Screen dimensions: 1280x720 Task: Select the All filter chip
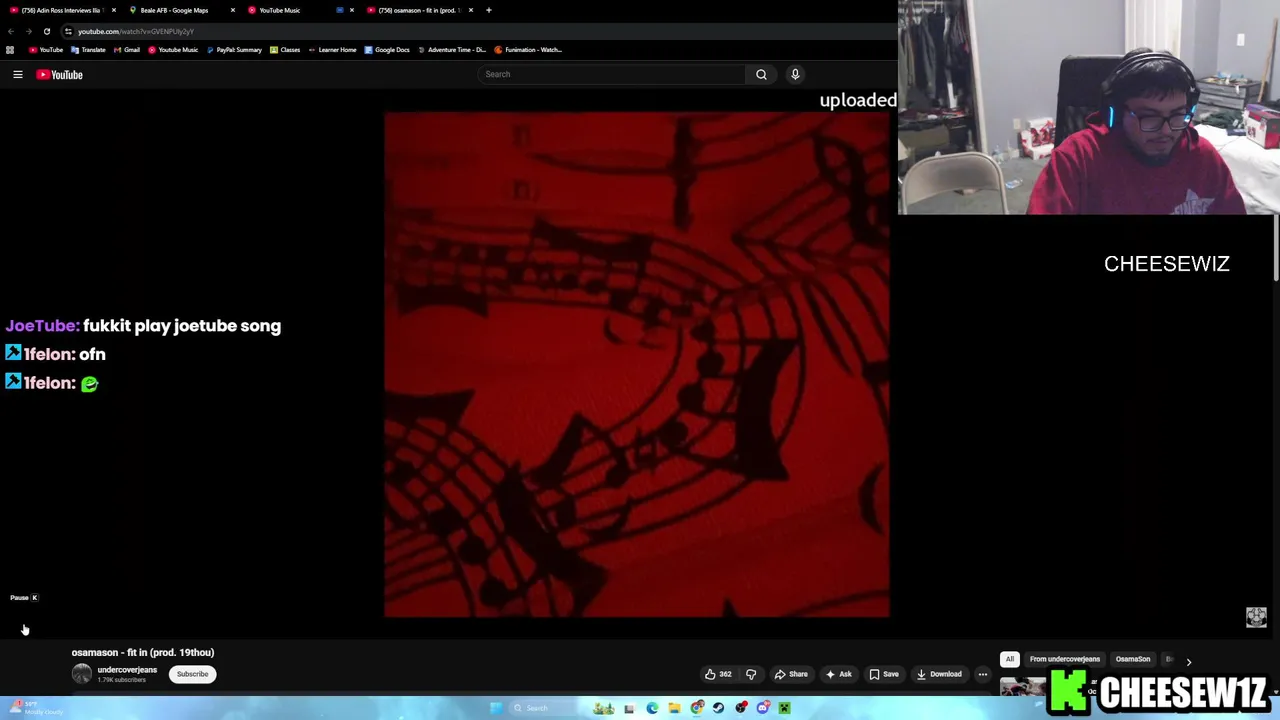point(1010,659)
